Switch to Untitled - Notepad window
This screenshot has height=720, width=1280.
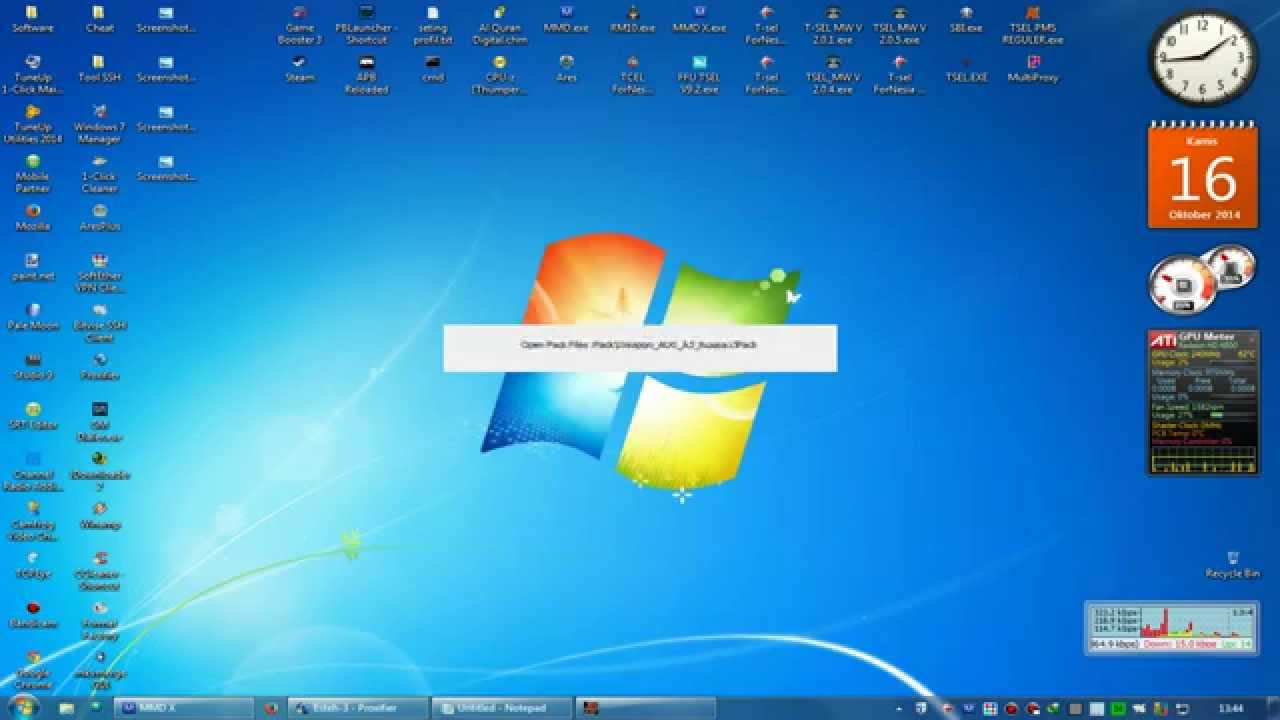click(x=502, y=708)
